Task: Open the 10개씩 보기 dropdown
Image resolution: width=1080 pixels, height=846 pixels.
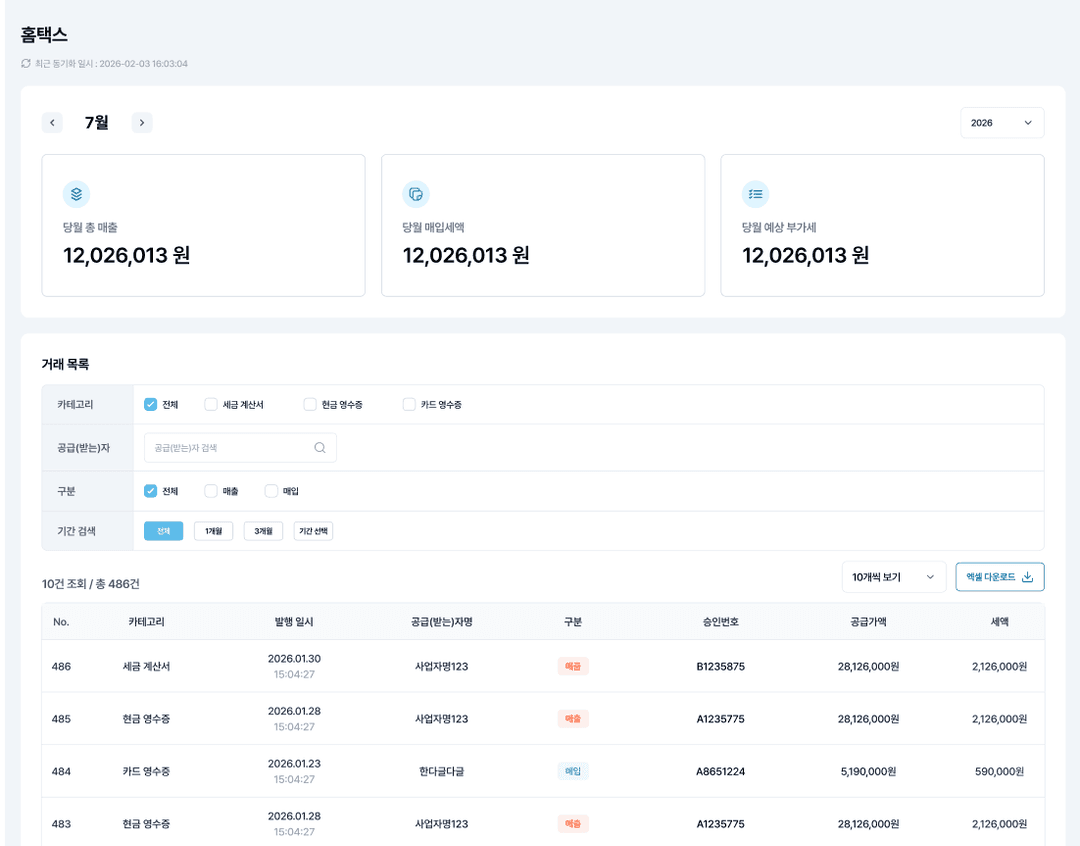Action: coord(894,577)
